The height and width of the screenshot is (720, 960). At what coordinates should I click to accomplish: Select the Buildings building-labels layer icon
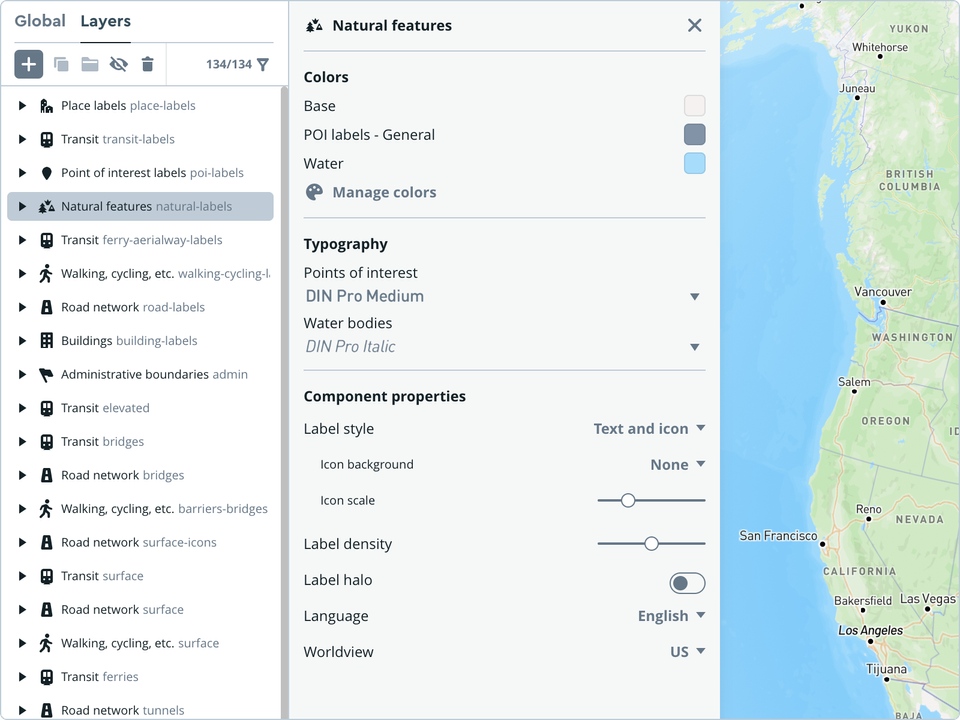pos(46,341)
